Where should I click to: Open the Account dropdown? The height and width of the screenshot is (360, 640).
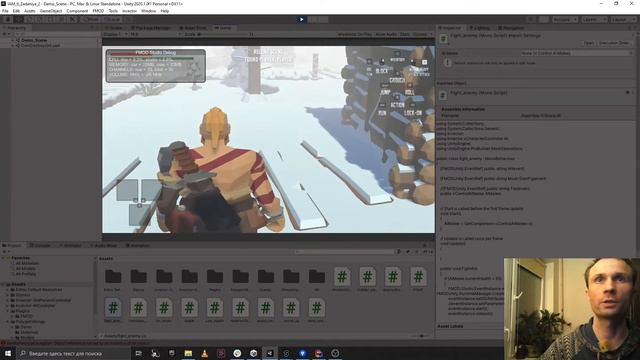(565, 19)
